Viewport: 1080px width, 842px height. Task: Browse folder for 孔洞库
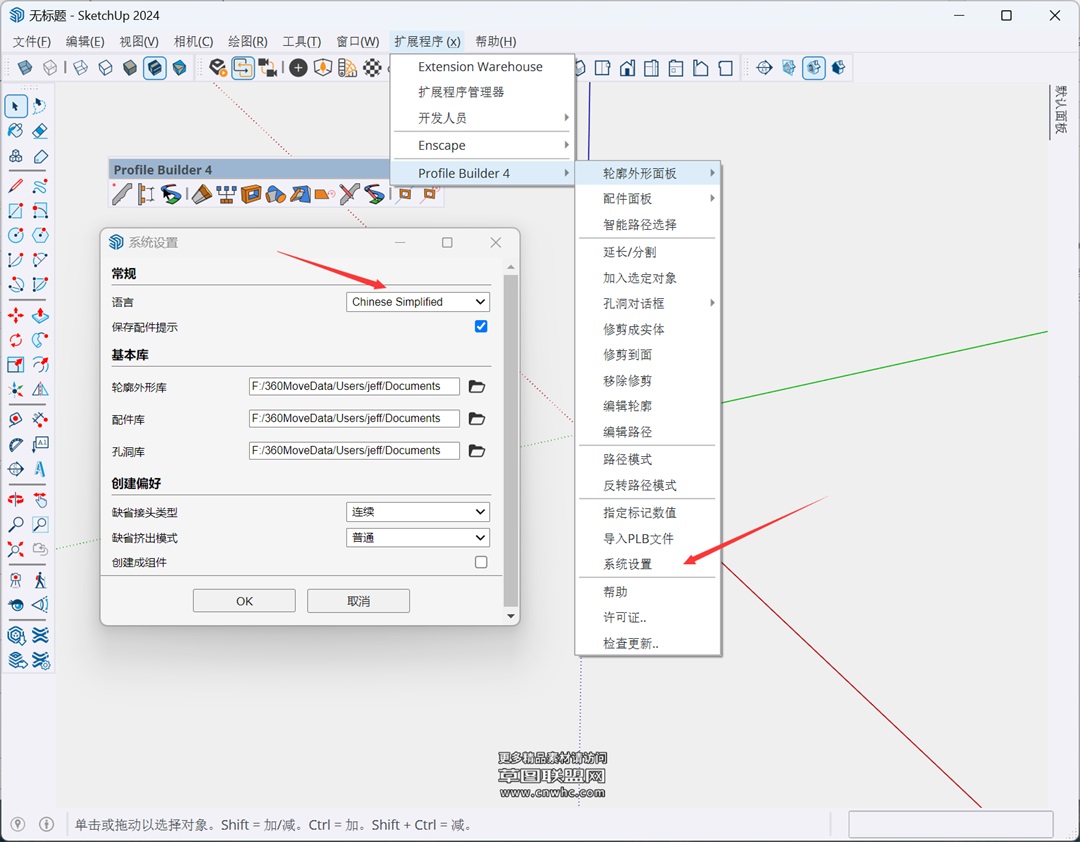click(477, 451)
